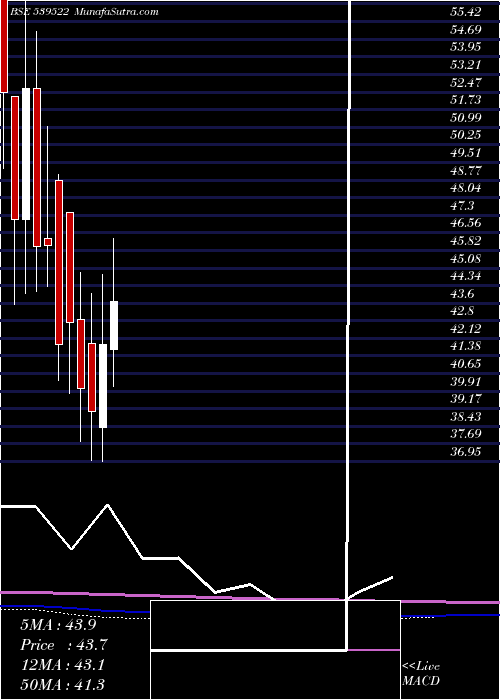Click the "BSE 539522 MunafaSutra.com" chart title
This screenshot has height=700, width=500.
tap(83, 12)
